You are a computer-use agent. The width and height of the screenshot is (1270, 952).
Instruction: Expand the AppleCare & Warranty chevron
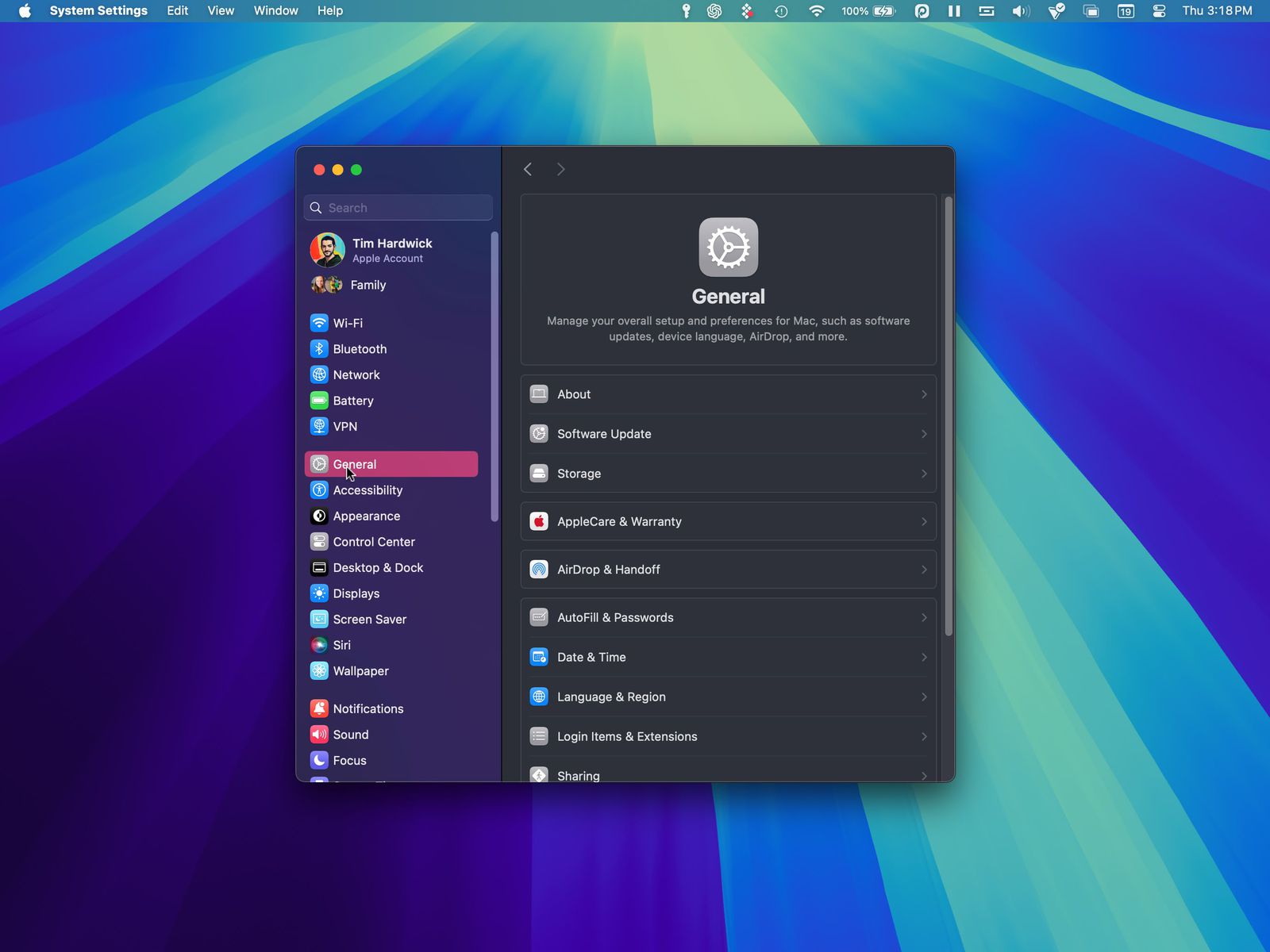(x=924, y=521)
